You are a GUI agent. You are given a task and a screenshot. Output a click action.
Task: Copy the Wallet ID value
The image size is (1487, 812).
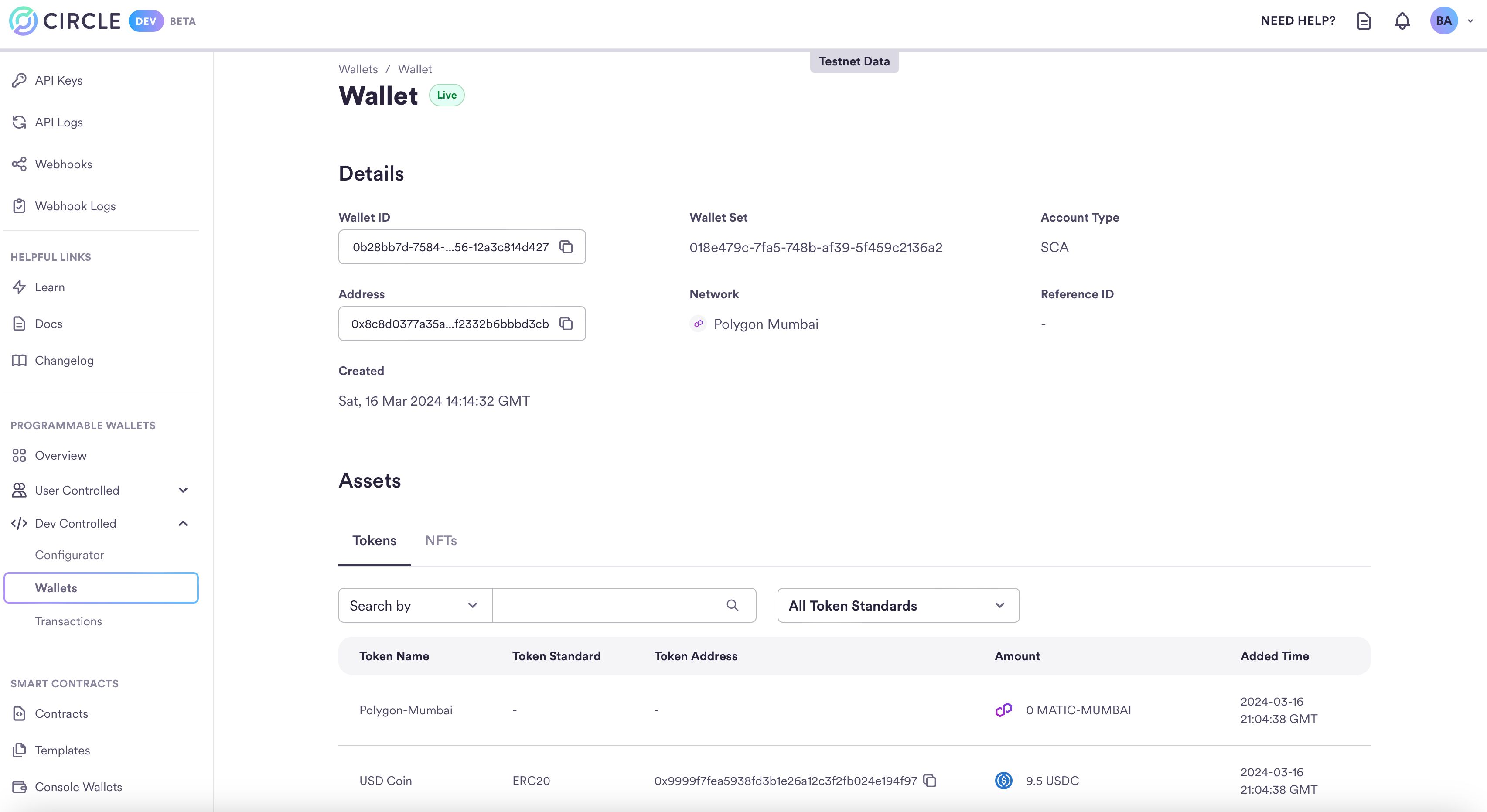[x=566, y=247]
